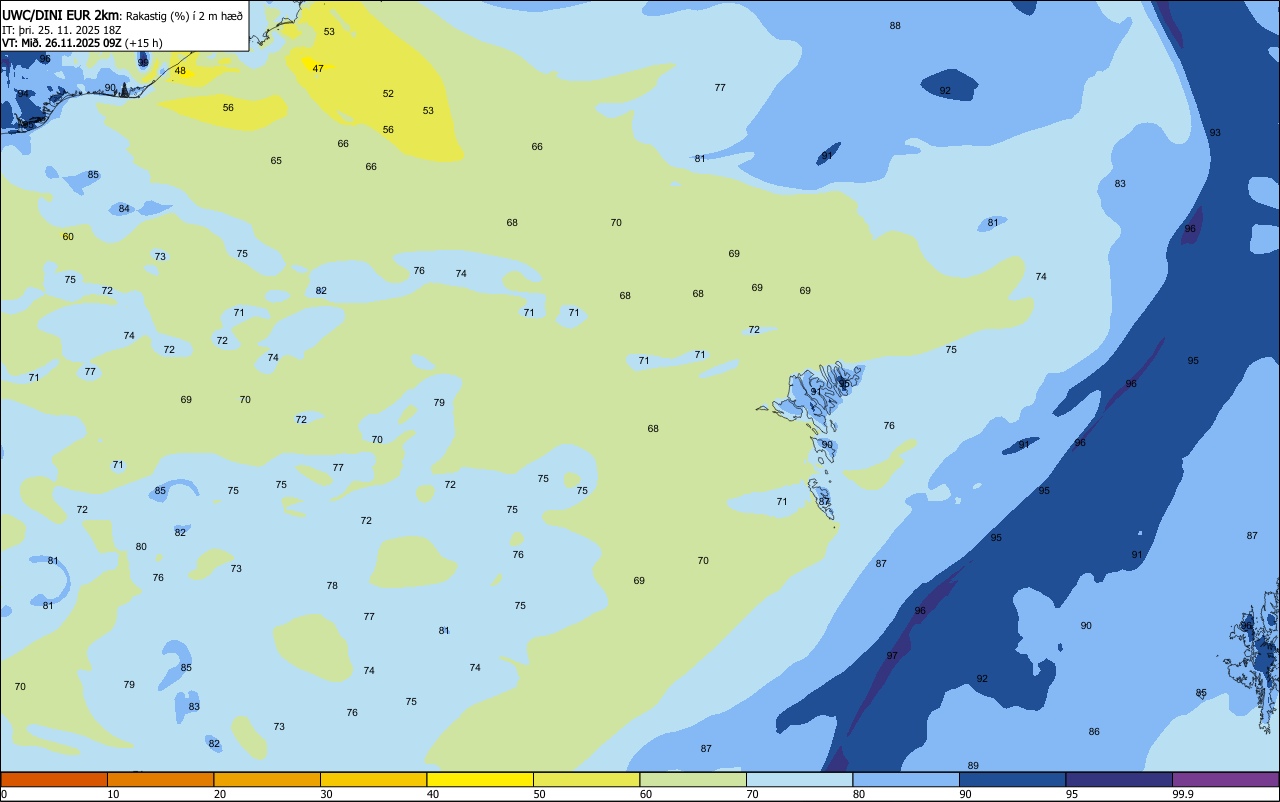Click the humidity value 84 on the map

pos(124,209)
